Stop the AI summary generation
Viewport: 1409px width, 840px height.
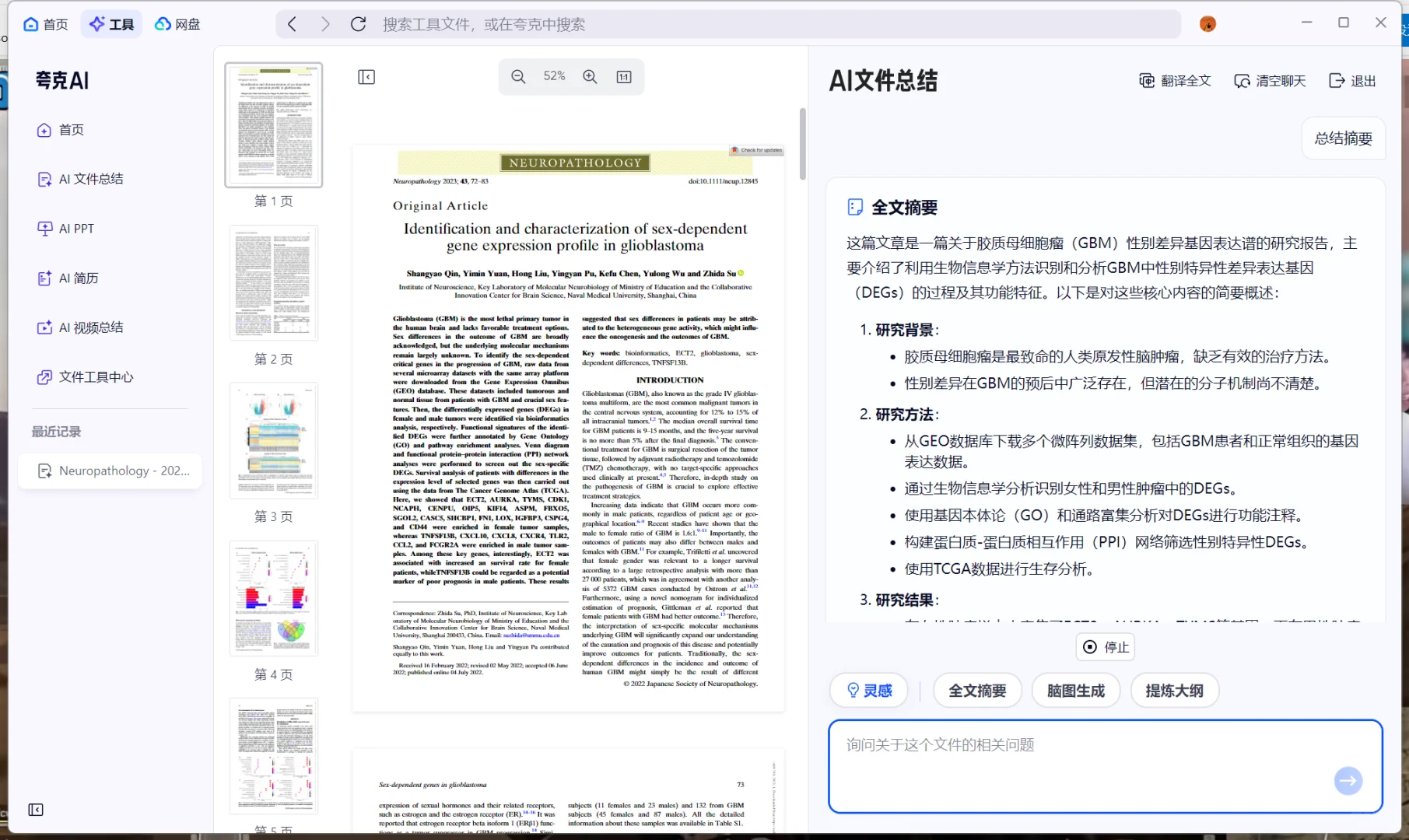(x=1106, y=647)
